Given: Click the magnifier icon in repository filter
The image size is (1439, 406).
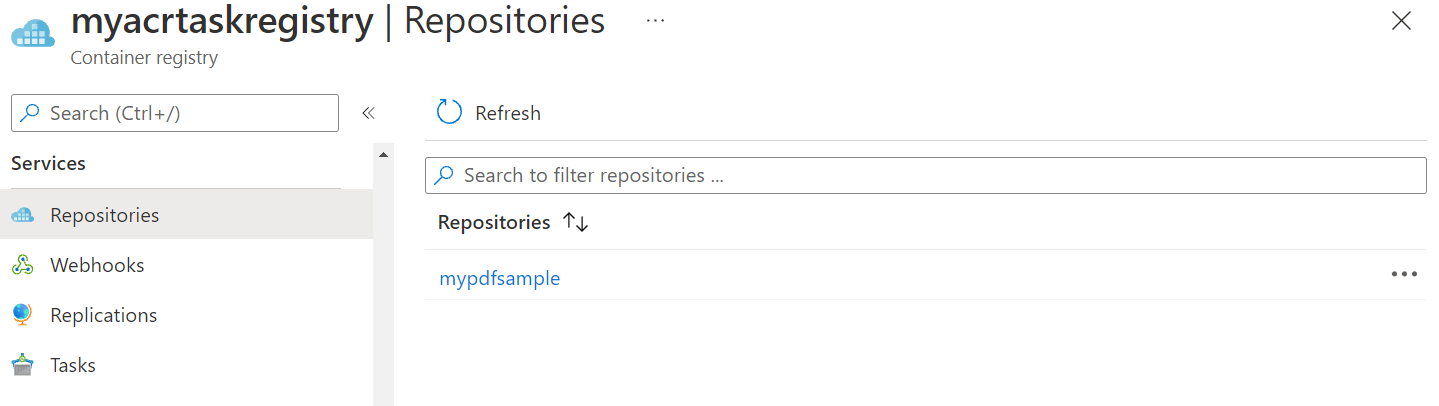Looking at the screenshot, I should pyautogui.click(x=445, y=175).
